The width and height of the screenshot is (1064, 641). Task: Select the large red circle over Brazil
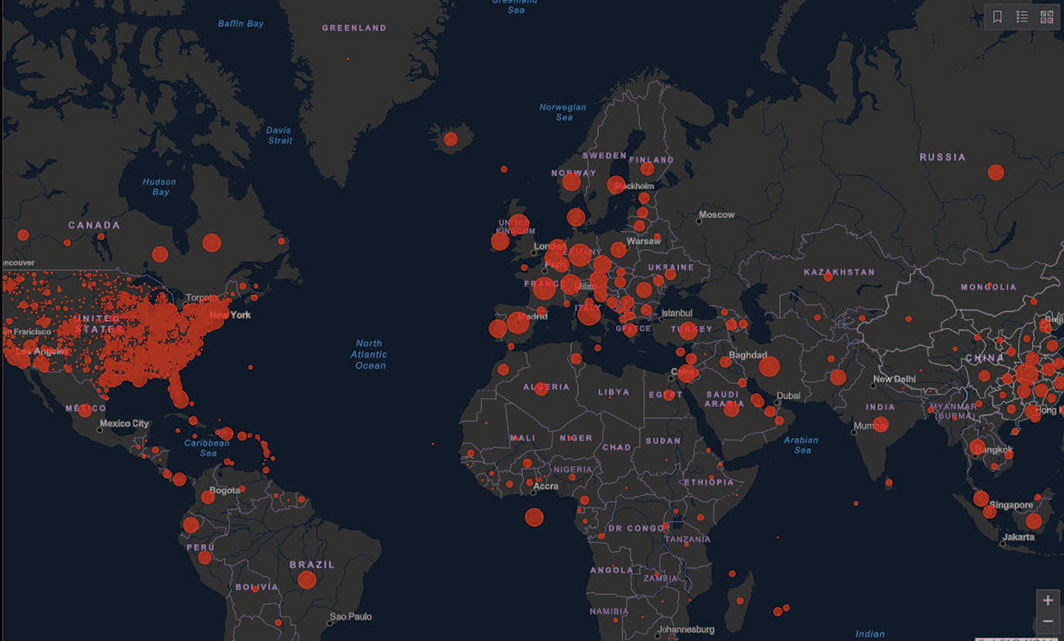pyautogui.click(x=307, y=580)
